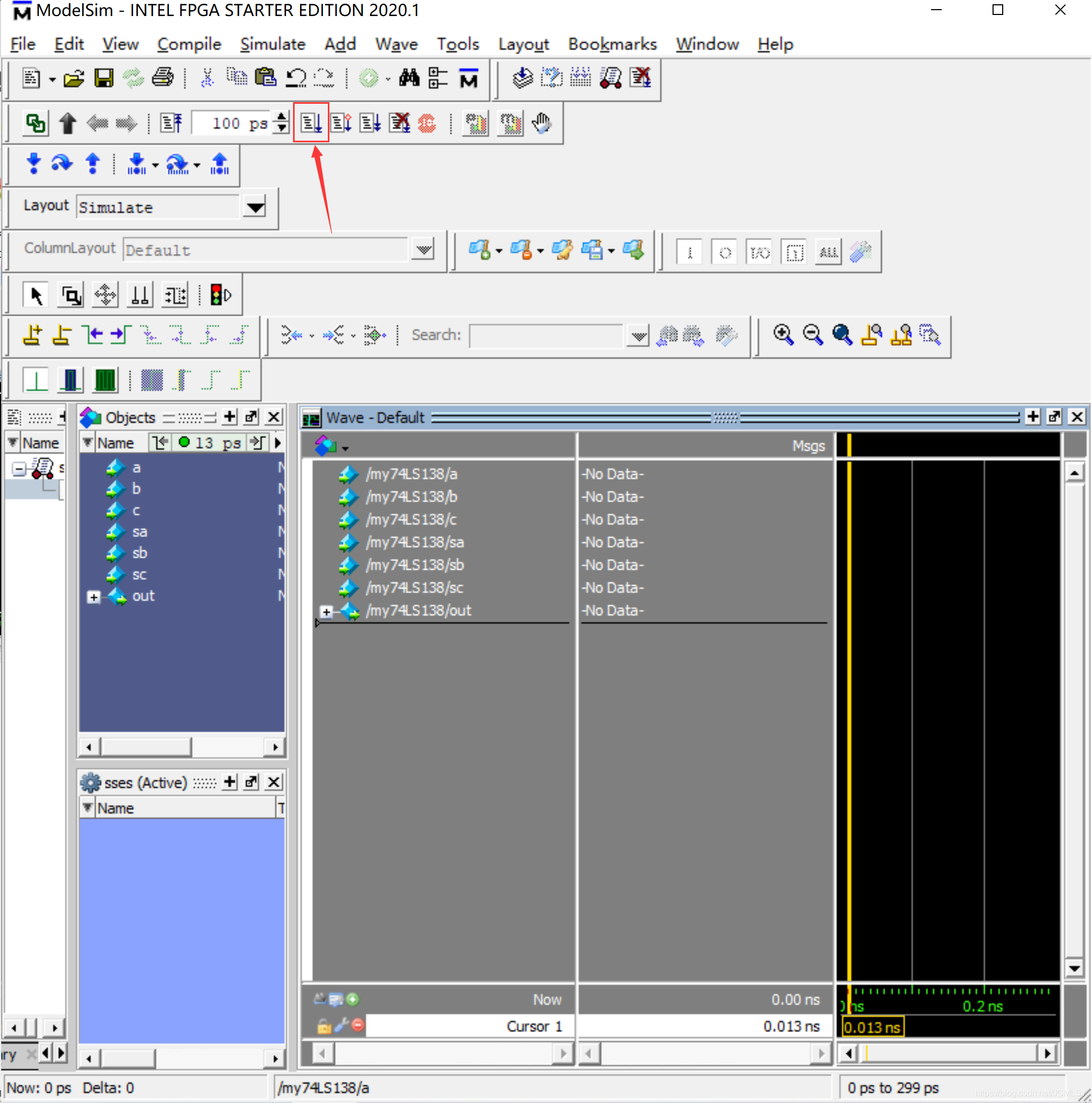Screen dimensions: 1092x1103
Task: Click the Zoom Out magnifier icon
Action: 812,334
